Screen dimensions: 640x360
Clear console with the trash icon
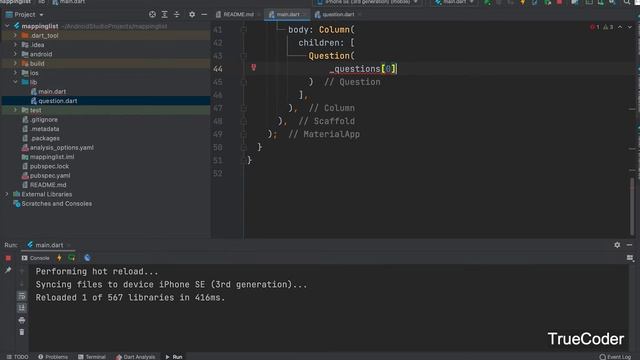[x=22, y=332]
